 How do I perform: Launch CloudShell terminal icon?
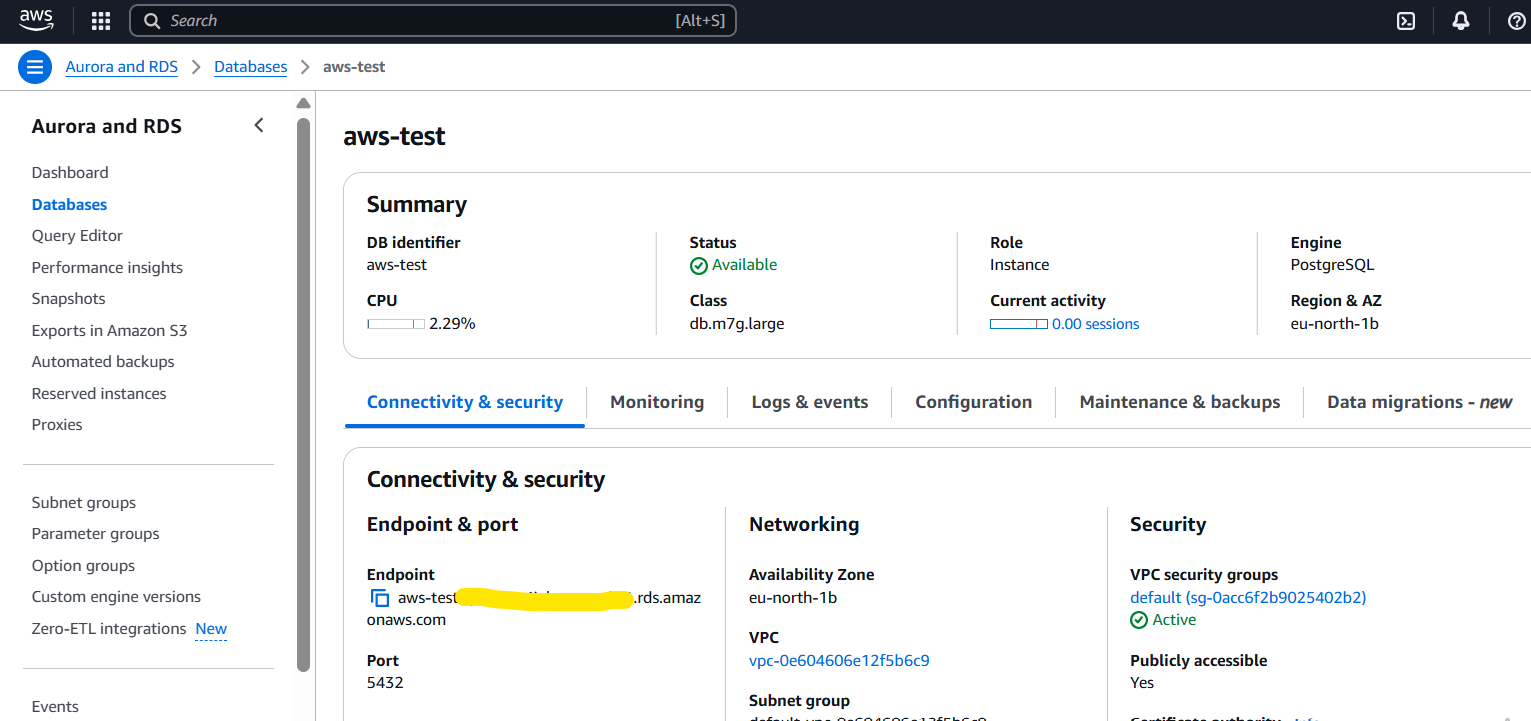(x=1406, y=21)
